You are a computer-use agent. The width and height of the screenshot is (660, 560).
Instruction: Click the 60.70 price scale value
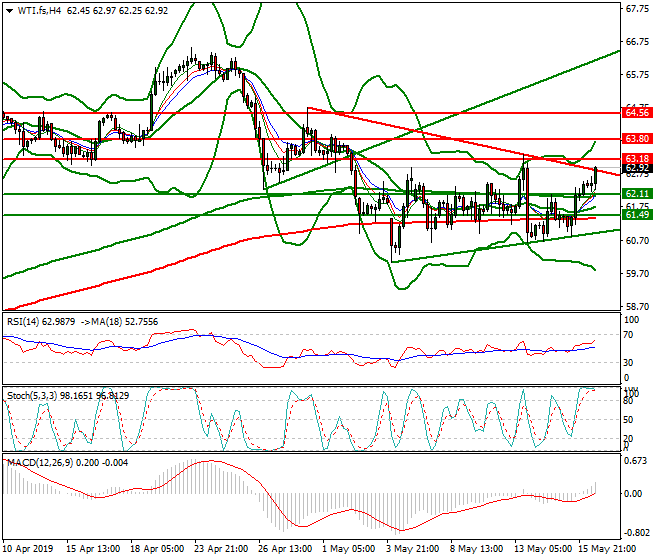637,241
